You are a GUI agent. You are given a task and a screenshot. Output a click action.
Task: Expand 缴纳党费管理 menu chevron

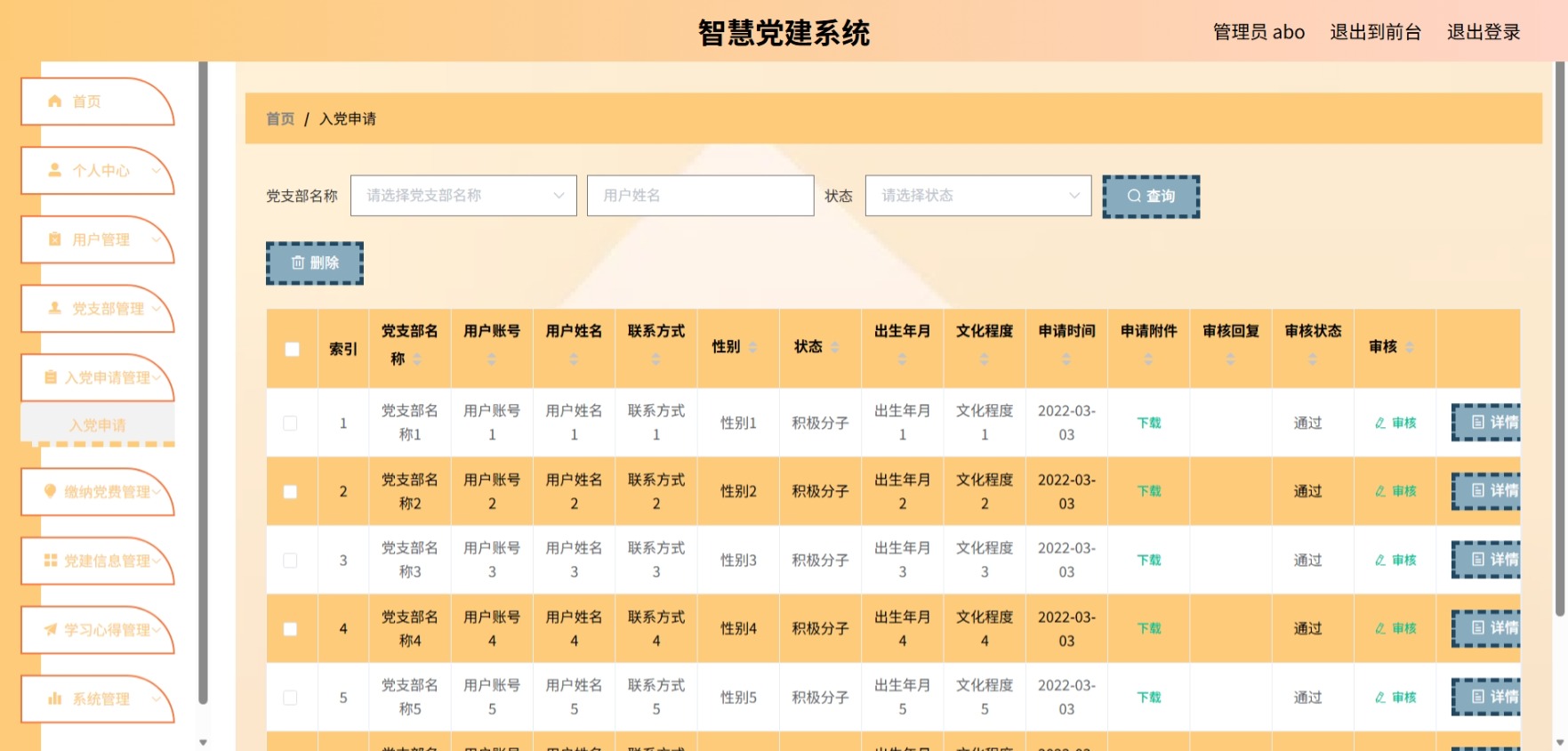(x=157, y=491)
